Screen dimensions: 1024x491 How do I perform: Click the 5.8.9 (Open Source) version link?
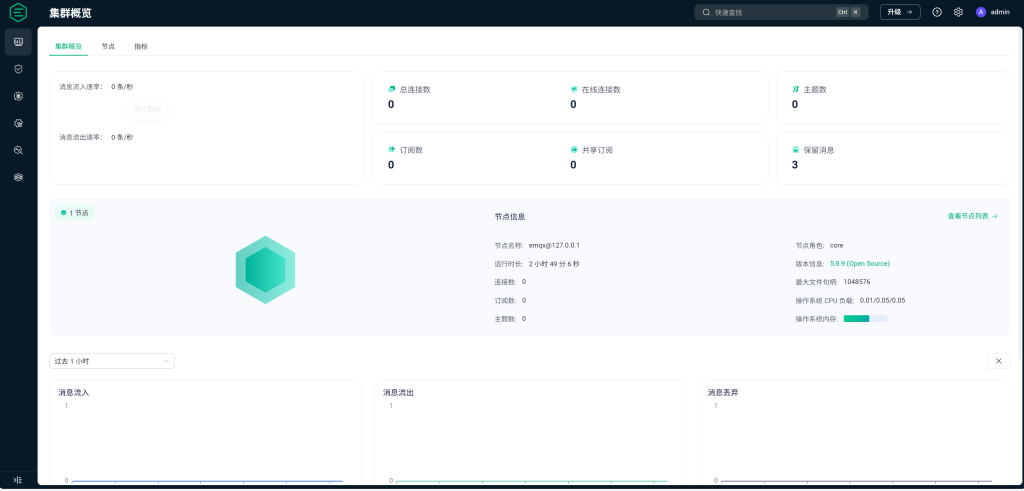point(859,263)
